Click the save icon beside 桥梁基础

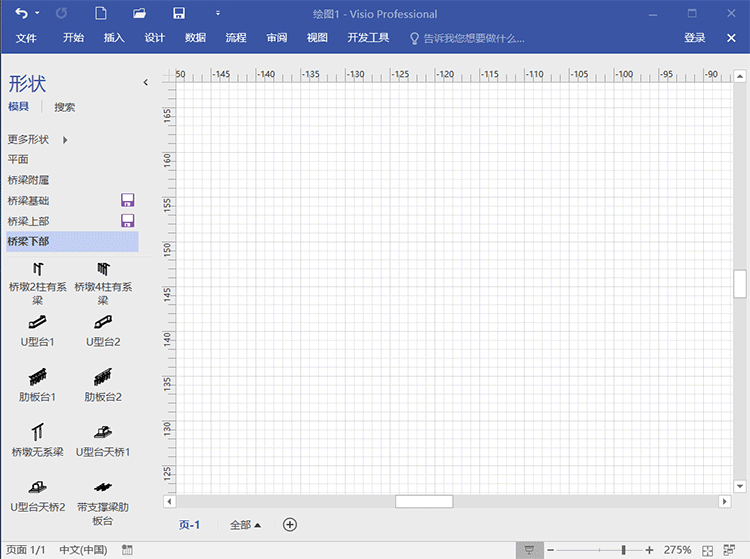[x=127, y=200]
